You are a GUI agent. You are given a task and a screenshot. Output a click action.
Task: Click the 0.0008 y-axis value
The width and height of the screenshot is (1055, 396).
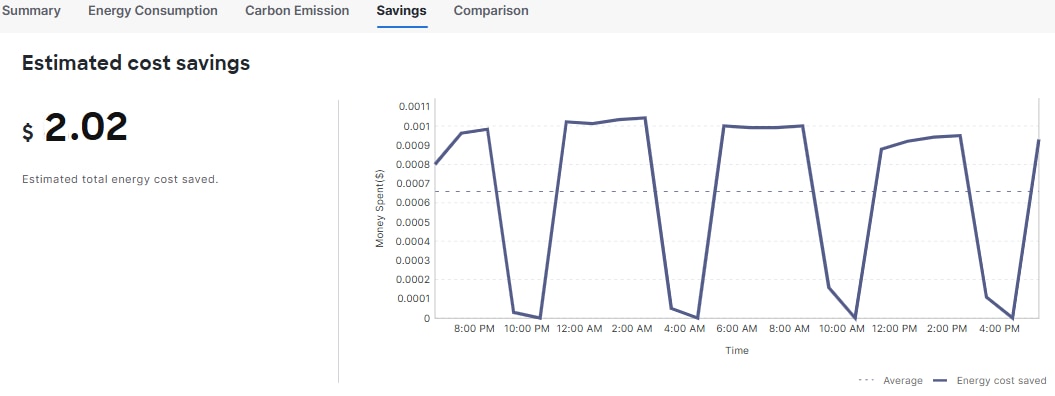click(414, 164)
